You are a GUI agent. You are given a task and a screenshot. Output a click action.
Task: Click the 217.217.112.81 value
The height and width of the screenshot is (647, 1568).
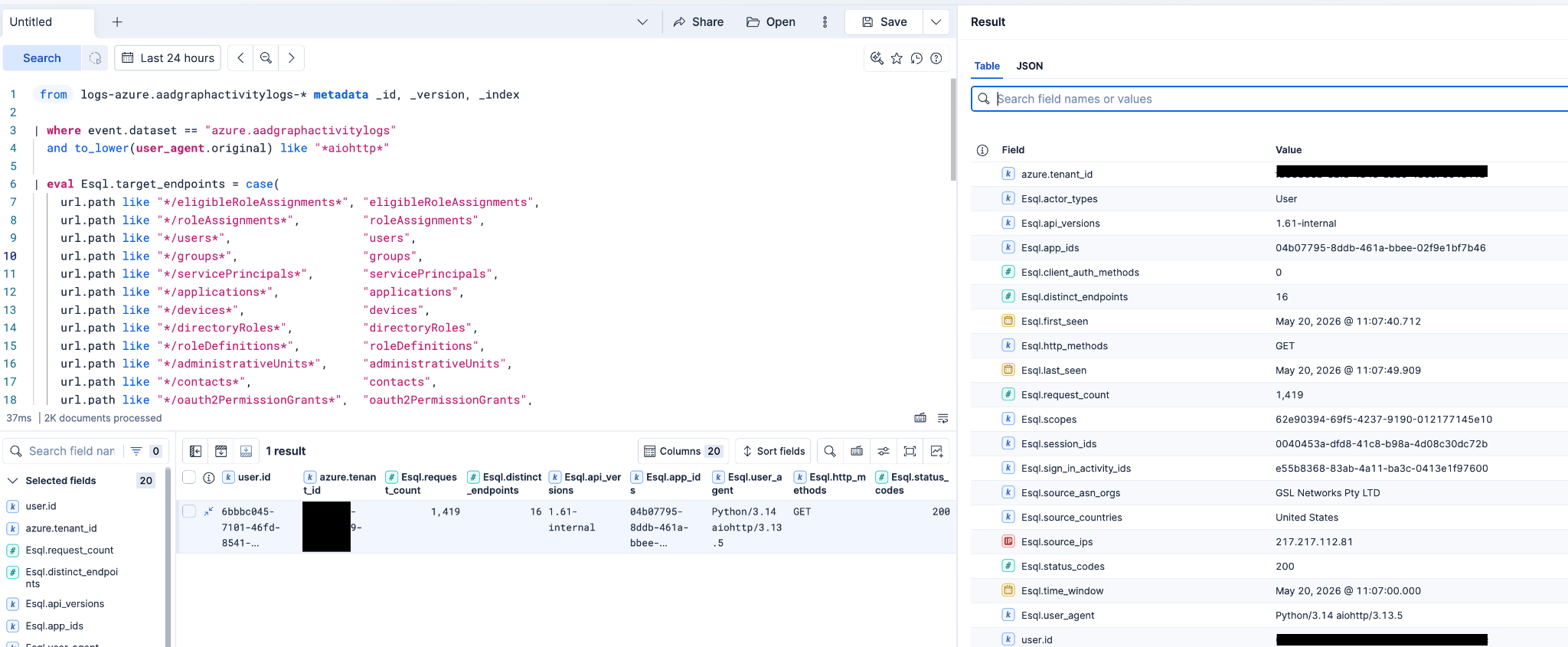coord(1314,542)
